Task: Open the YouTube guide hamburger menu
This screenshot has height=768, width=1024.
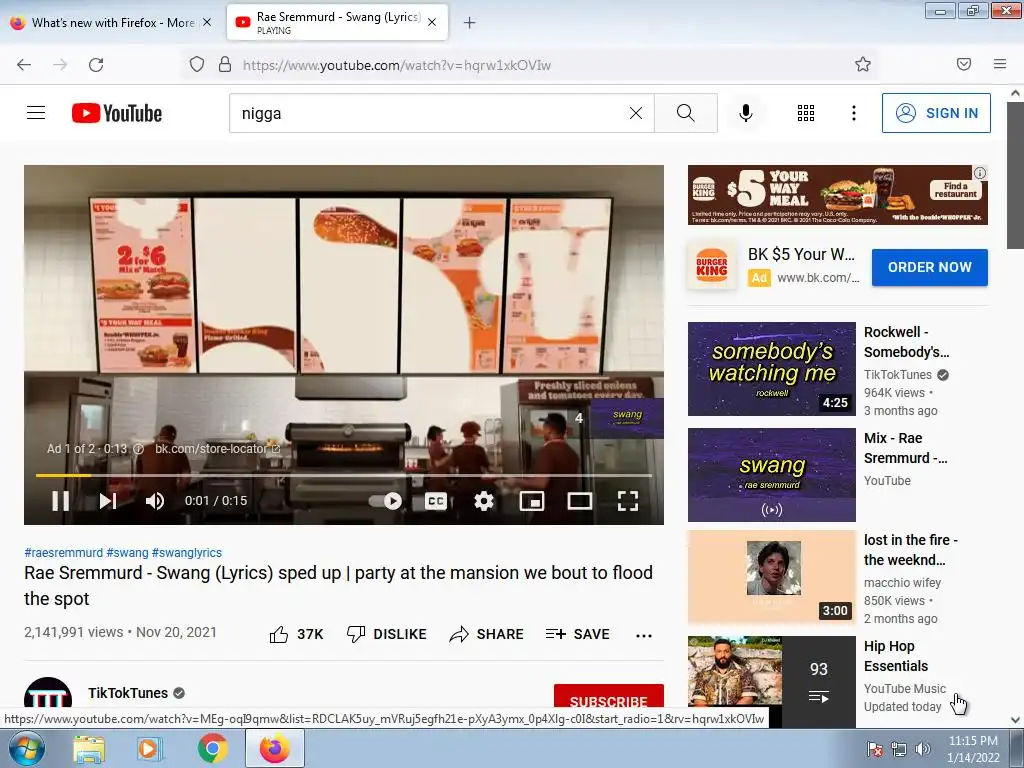Action: tap(36, 113)
